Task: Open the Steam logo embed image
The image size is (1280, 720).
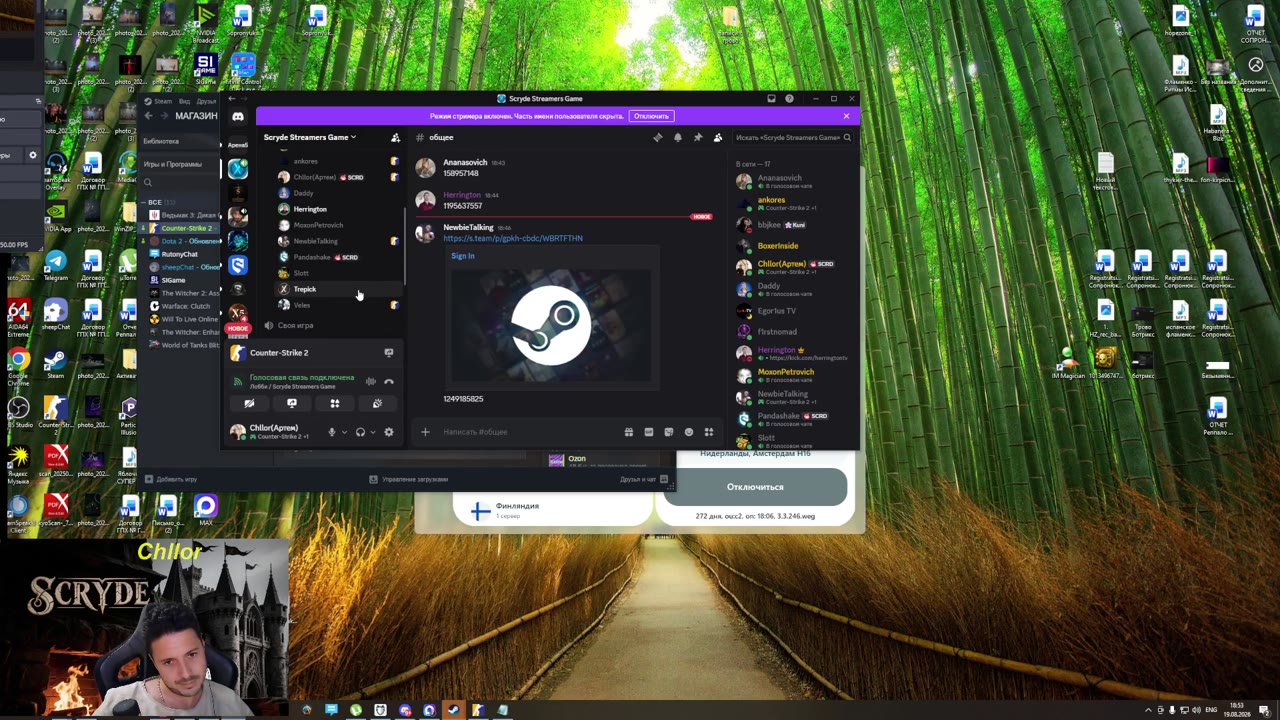Action: click(x=550, y=325)
